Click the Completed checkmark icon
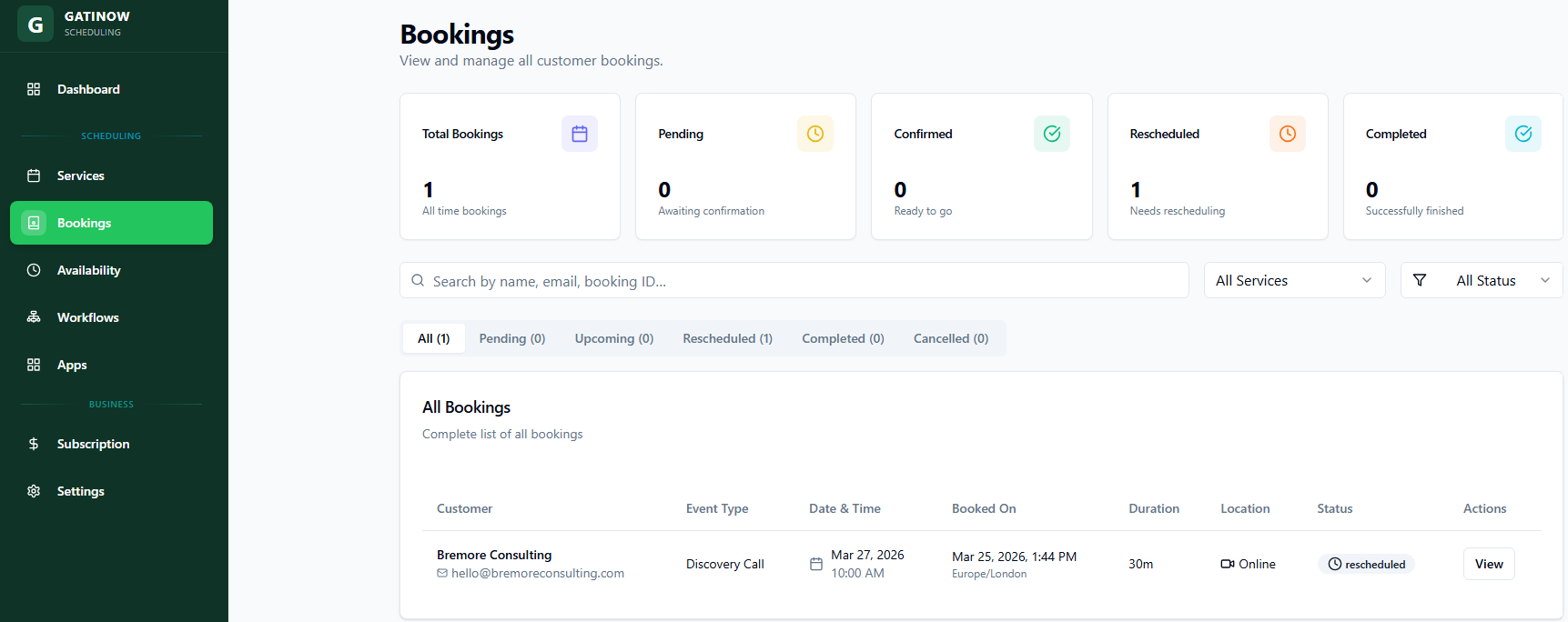This screenshot has width=1568, height=622. point(1523,134)
